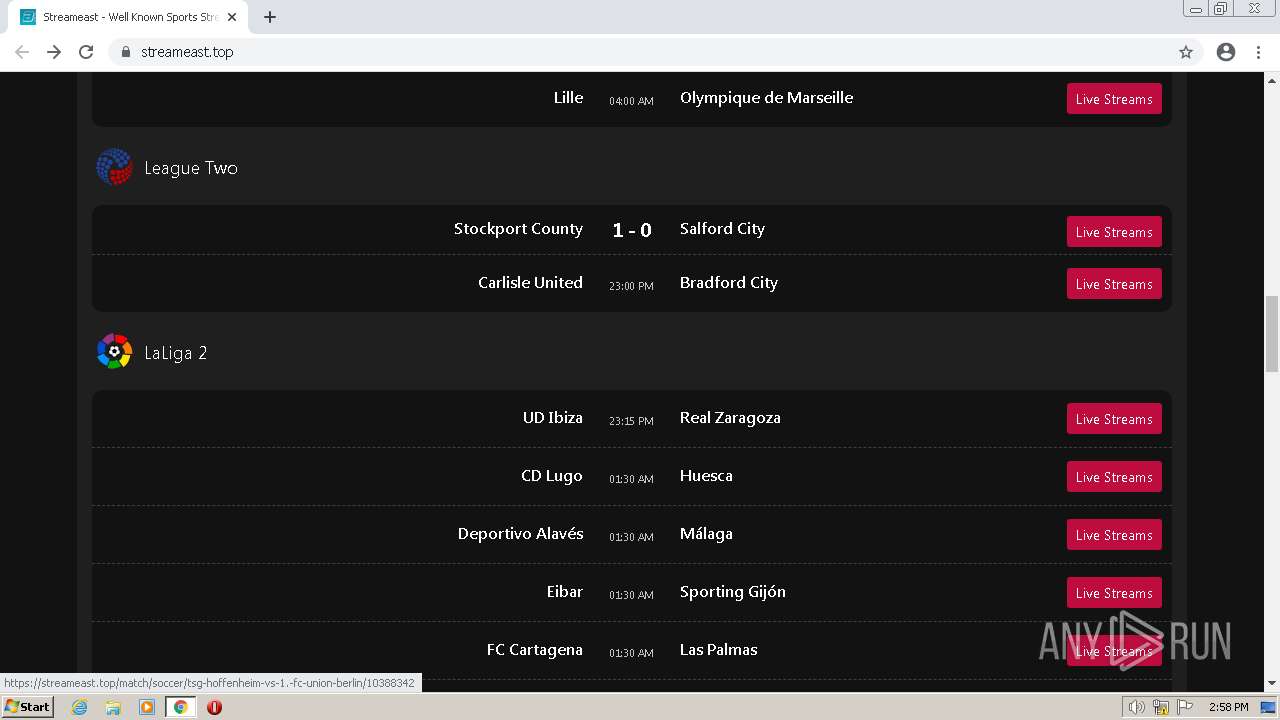Open Live Streams for Lille vs Marseille

[x=1114, y=99]
